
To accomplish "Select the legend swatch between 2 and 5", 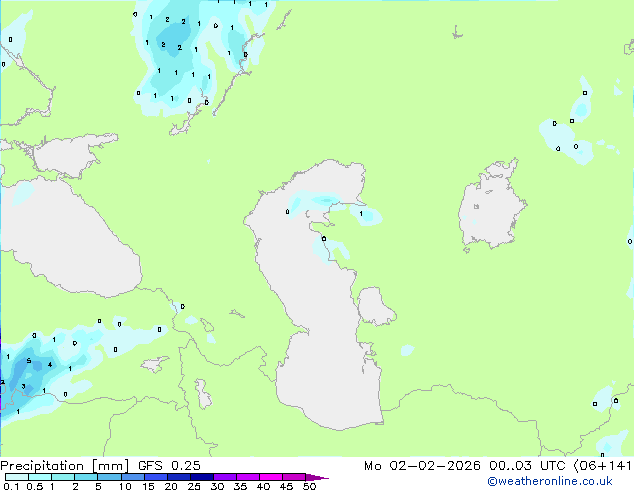I will click(x=86, y=477).
